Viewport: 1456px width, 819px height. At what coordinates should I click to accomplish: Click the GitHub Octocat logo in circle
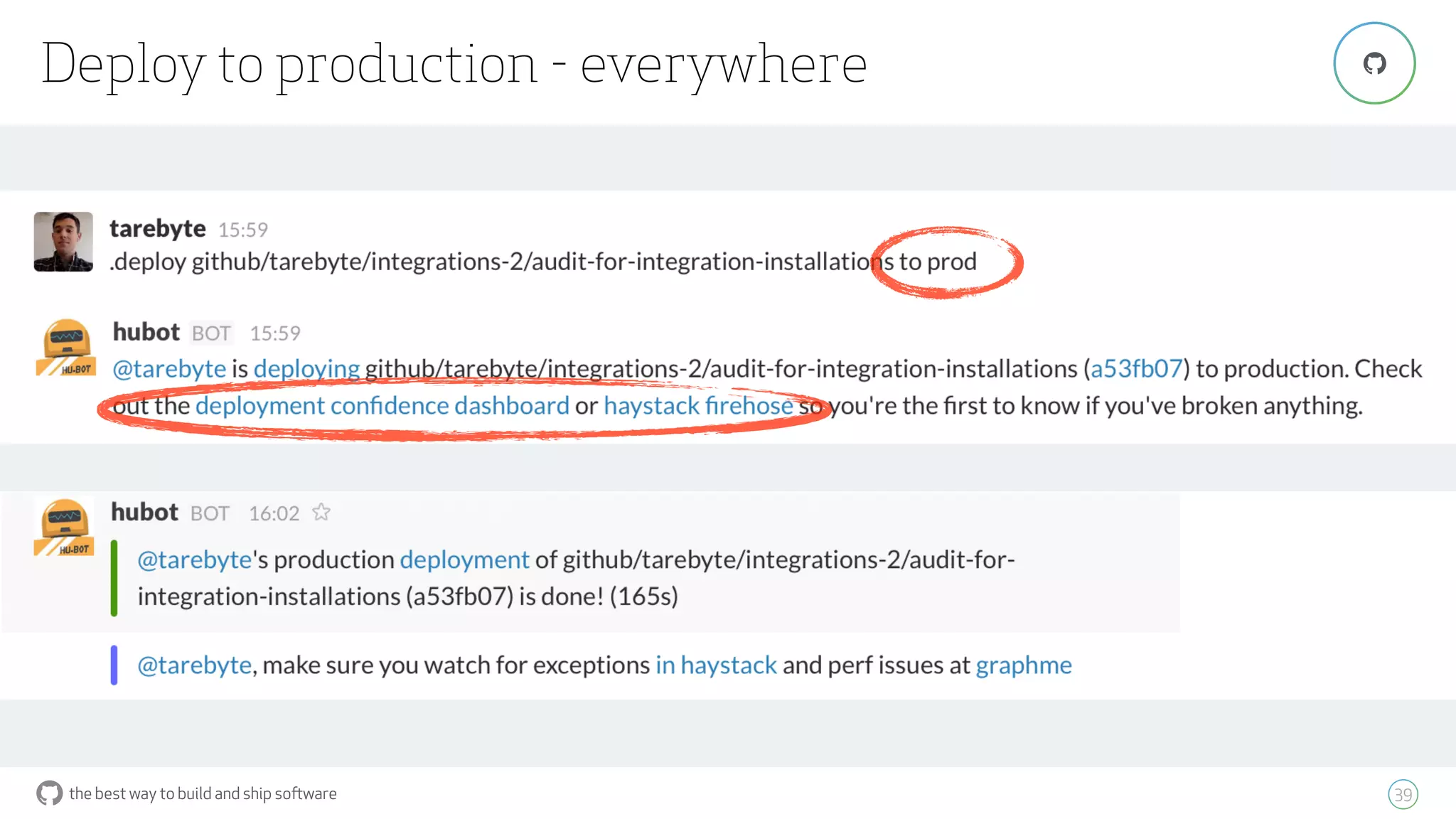click(x=1374, y=63)
